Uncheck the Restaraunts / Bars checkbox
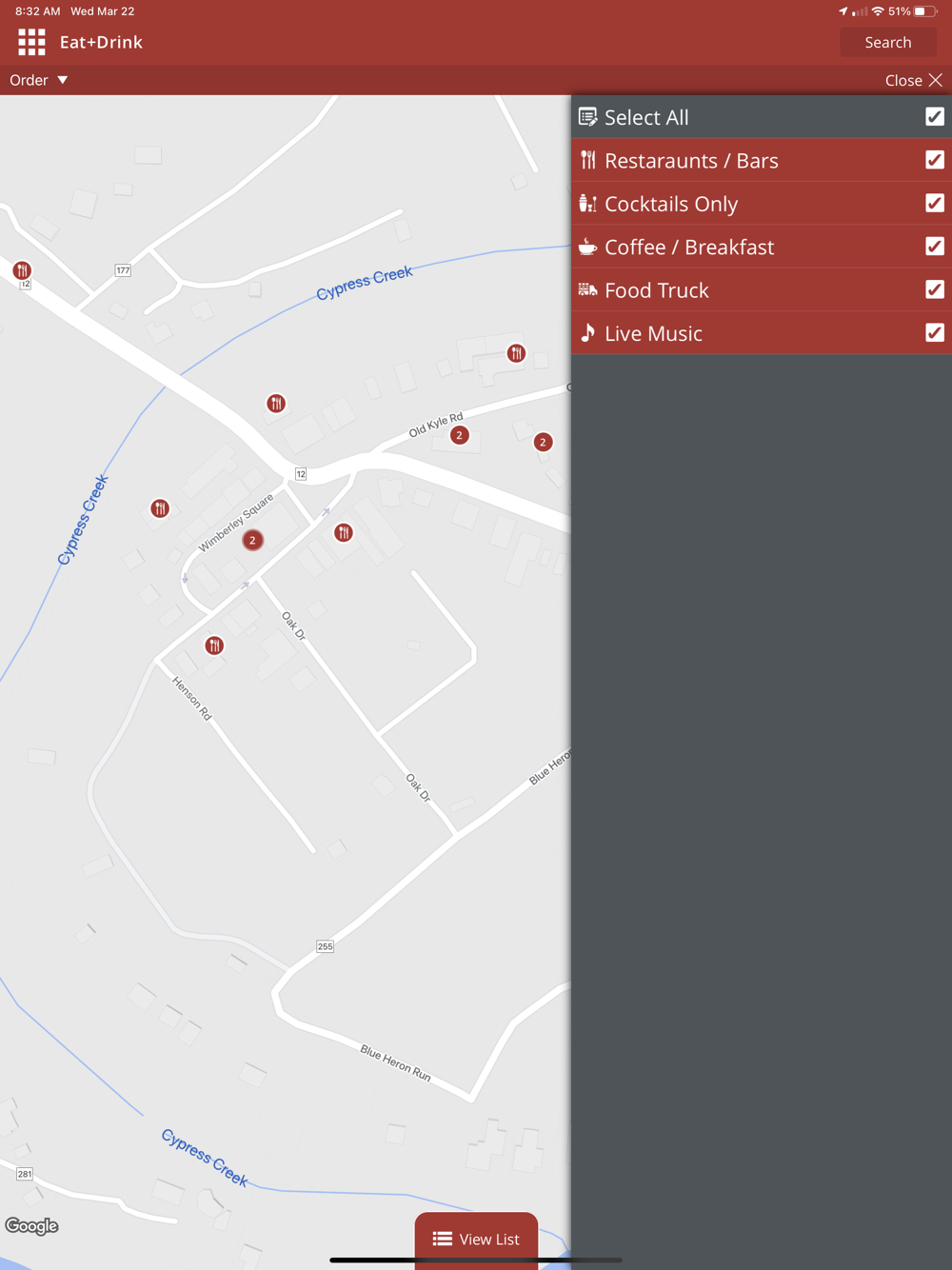This screenshot has height=1270, width=952. (935, 160)
